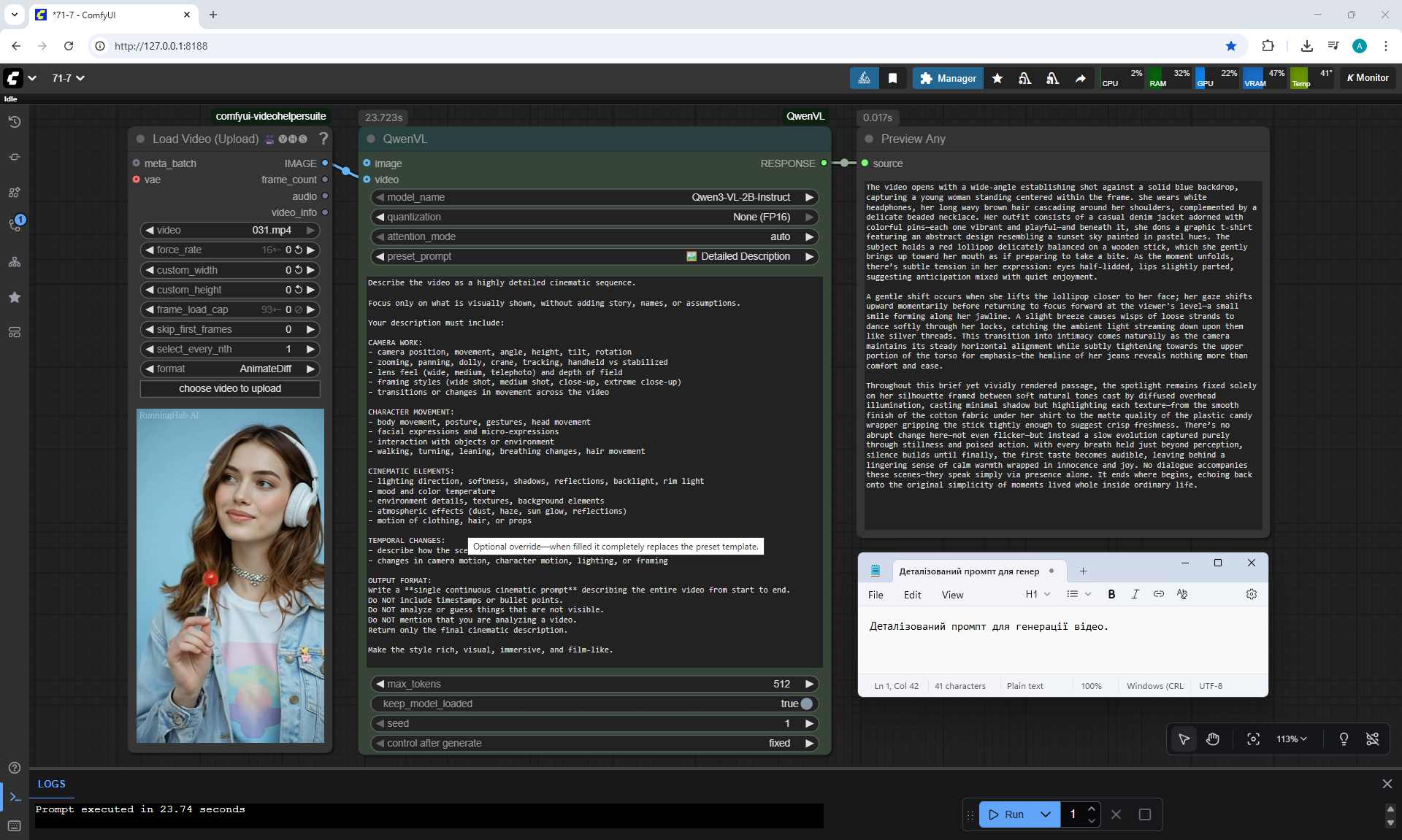Increase max_tokens value with right arrow
The image size is (1402, 840).
click(809, 684)
